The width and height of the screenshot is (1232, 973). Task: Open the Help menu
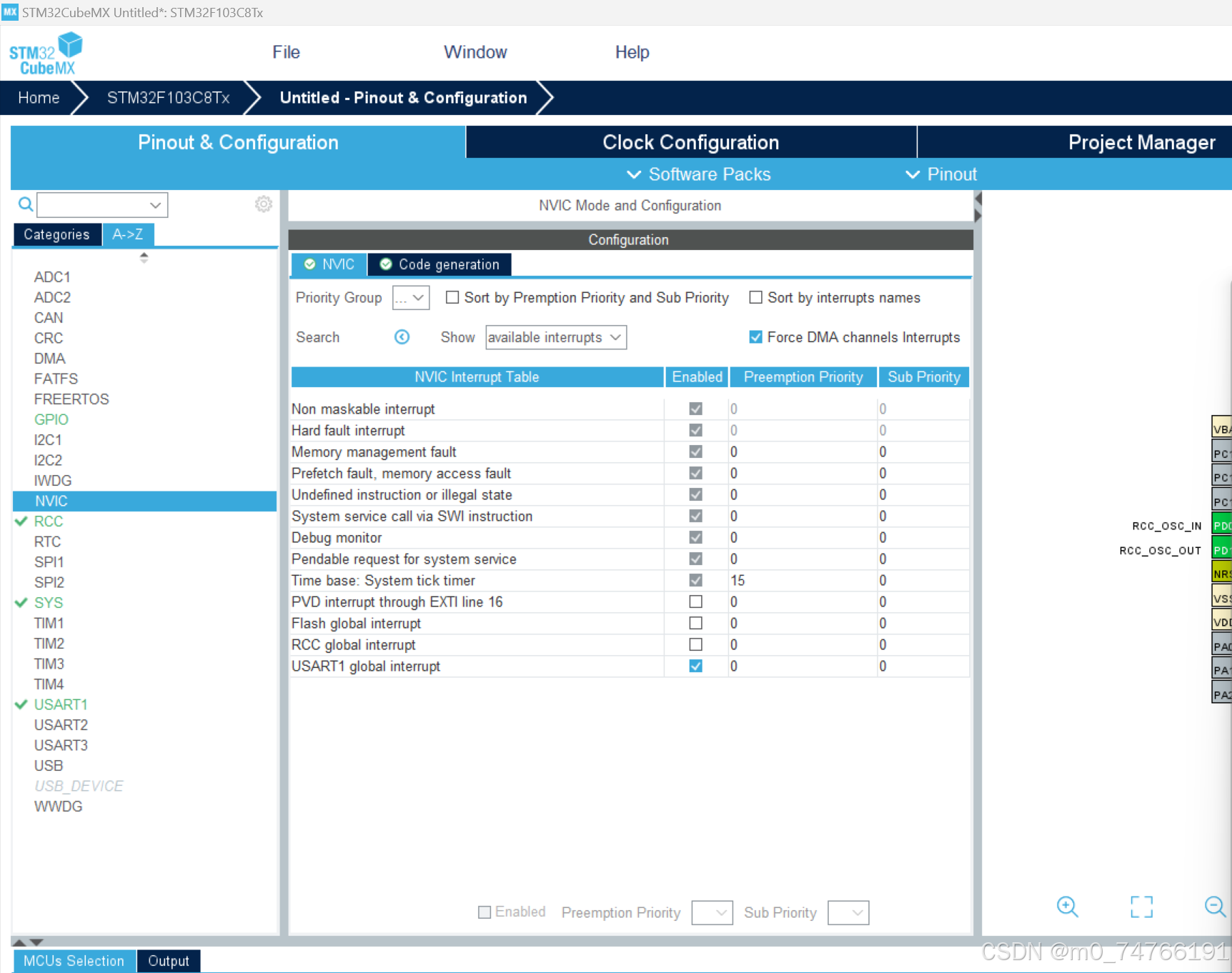[x=632, y=52]
